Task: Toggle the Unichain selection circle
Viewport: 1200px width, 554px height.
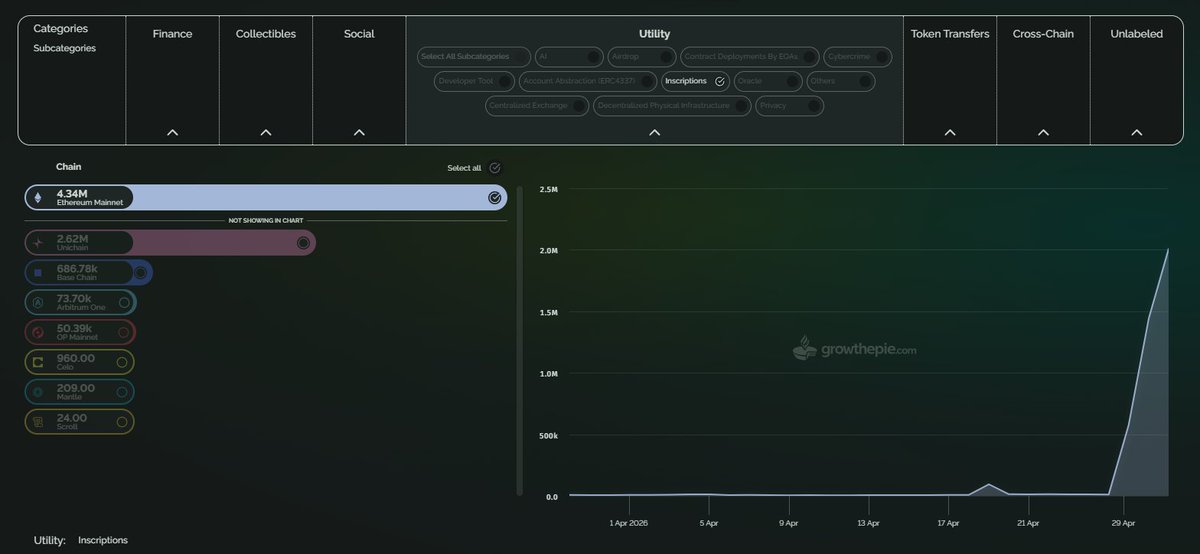Action: tap(303, 243)
